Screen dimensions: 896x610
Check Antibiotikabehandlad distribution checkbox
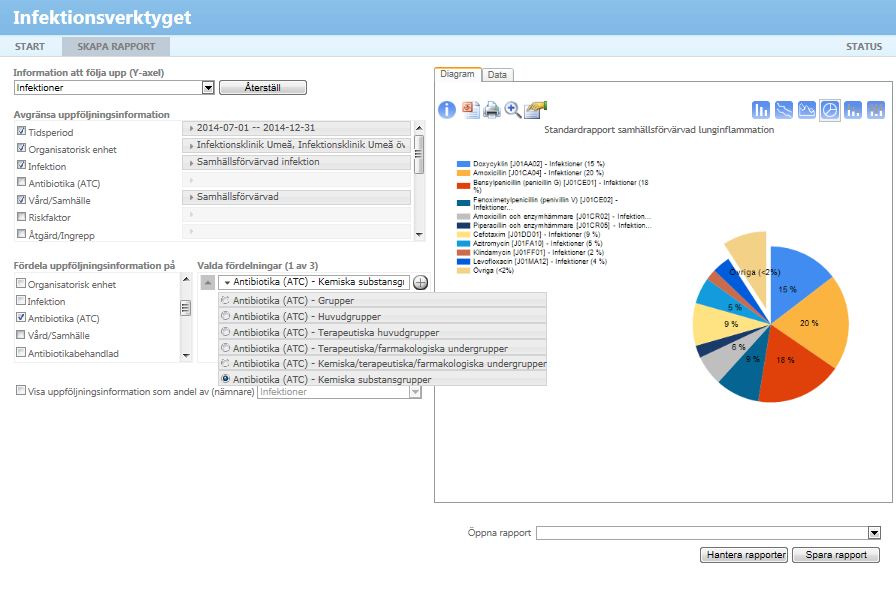pos(21,352)
